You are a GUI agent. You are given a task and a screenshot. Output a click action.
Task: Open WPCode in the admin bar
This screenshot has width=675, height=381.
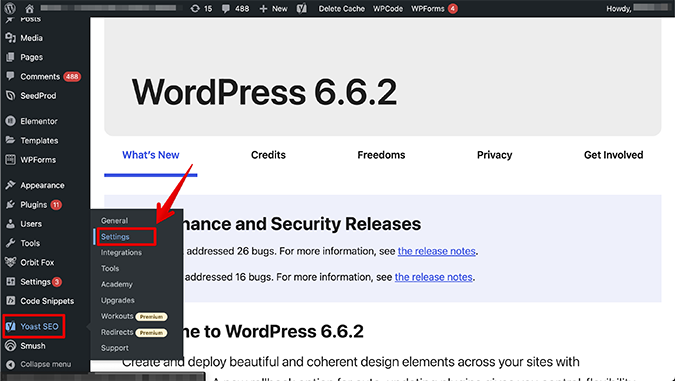(388, 9)
